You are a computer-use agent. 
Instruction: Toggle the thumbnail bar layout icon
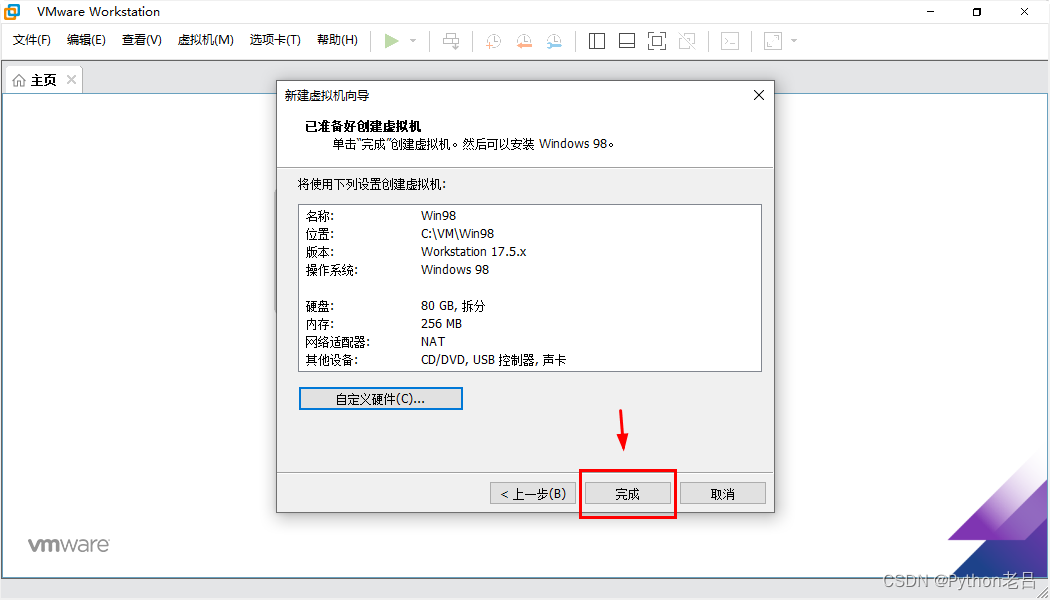(x=627, y=41)
